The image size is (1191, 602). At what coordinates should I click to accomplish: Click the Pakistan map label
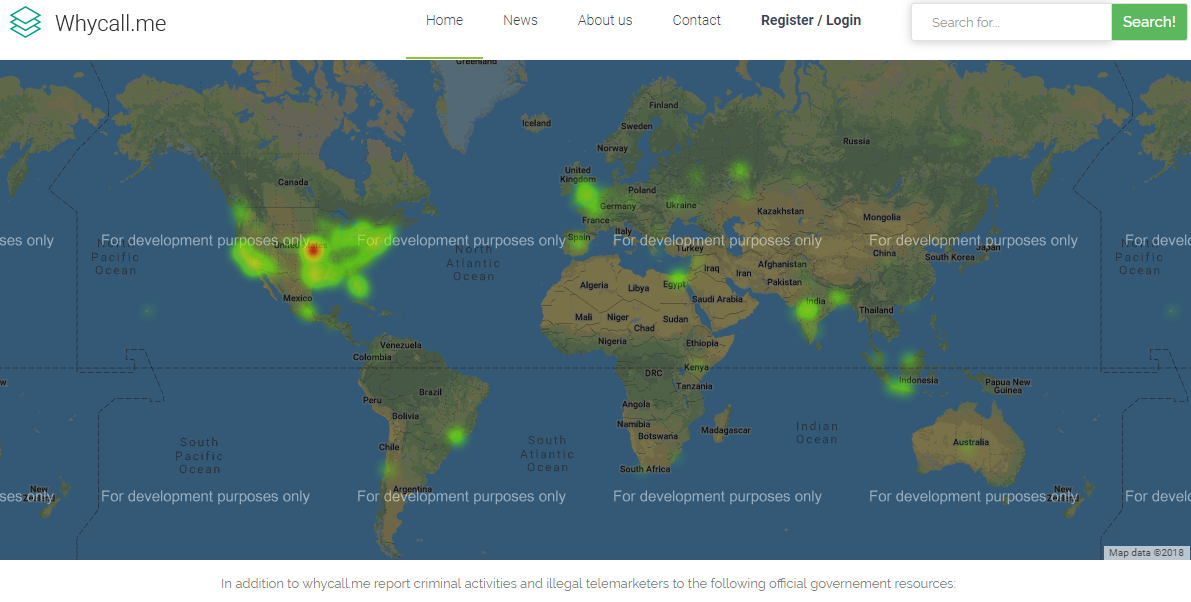point(784,282)
